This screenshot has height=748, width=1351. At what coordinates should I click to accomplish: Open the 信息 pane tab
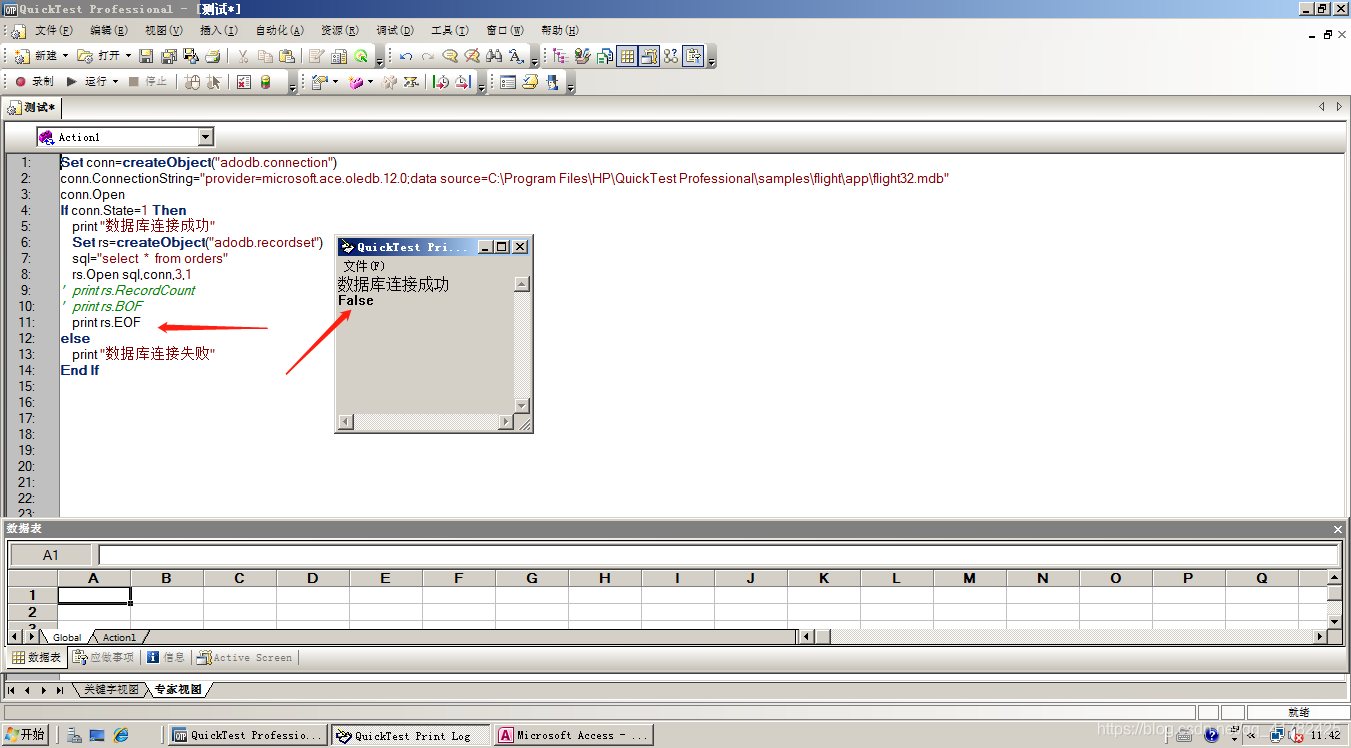pos(166,657)
